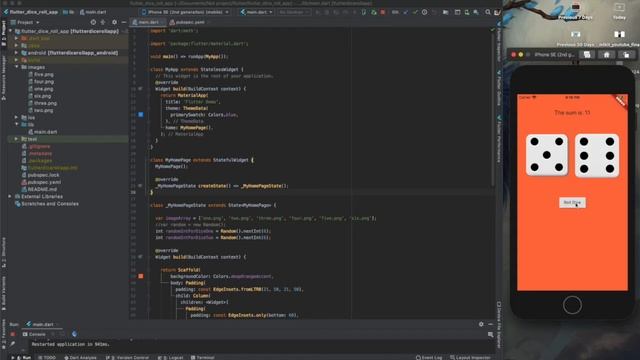
Task: Select Scratches and Consoles
Action: click(x=47, y=204)
